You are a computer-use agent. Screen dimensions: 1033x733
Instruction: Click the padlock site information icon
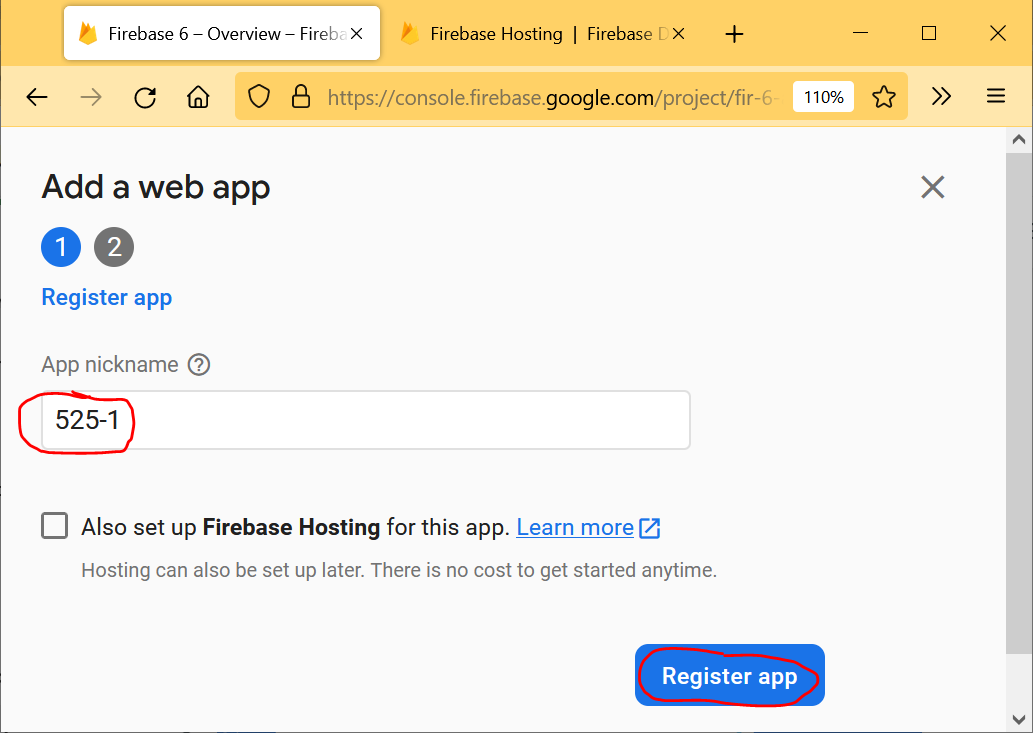(300, 97)
